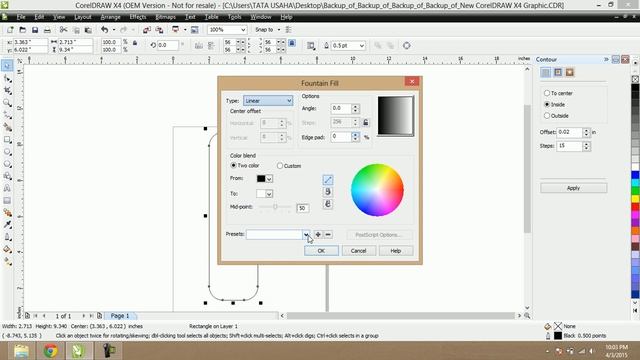This screenshot has height=360, width=640.
Task: Select the Basic Shapes tool in the toolbox
Action: pos(7,176)
